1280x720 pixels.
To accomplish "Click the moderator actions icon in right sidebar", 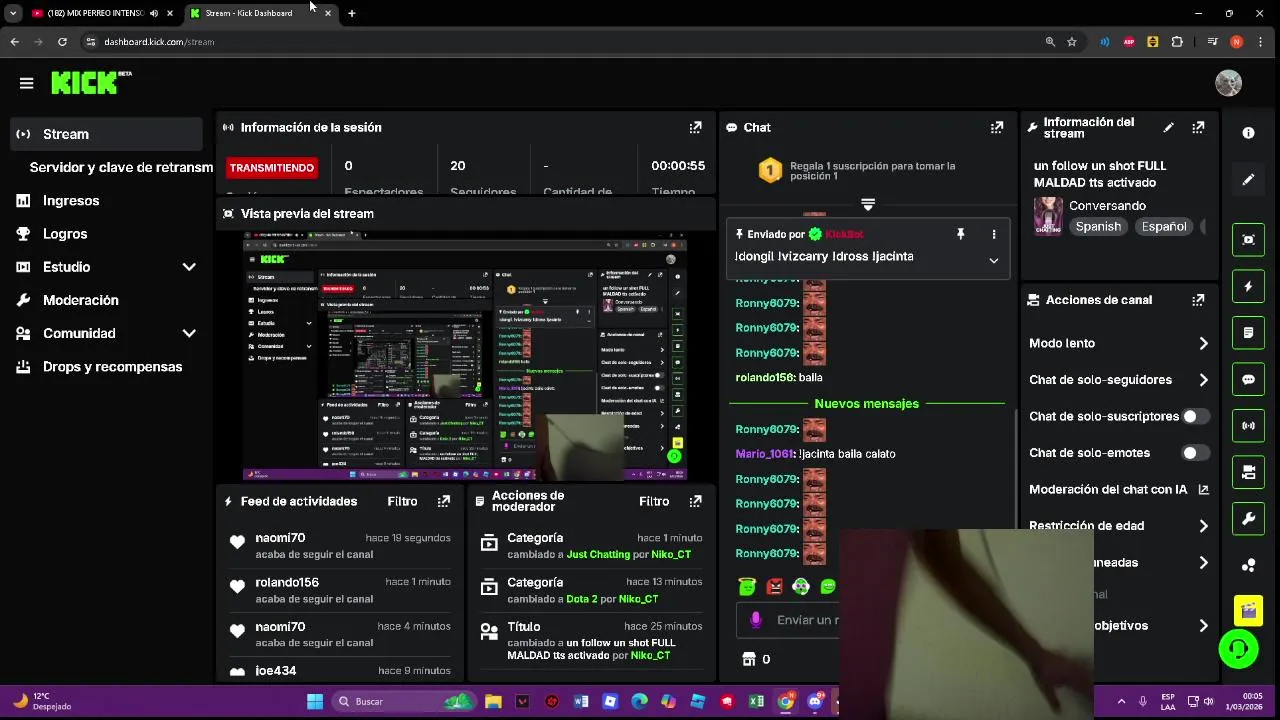I will click(x=1248, y=472).
